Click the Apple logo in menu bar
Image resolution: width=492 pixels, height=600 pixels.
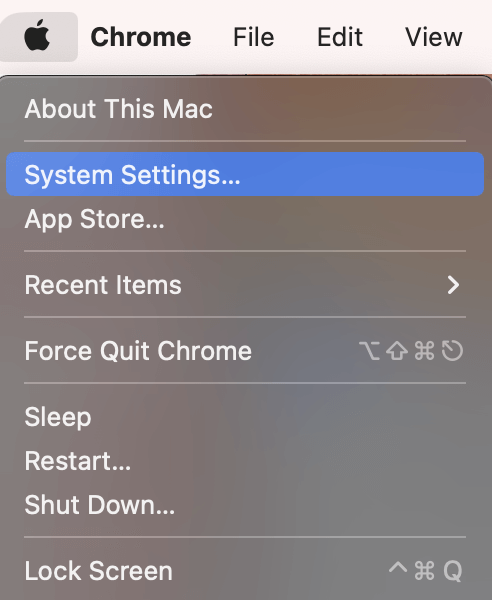[x=37, y=36]
